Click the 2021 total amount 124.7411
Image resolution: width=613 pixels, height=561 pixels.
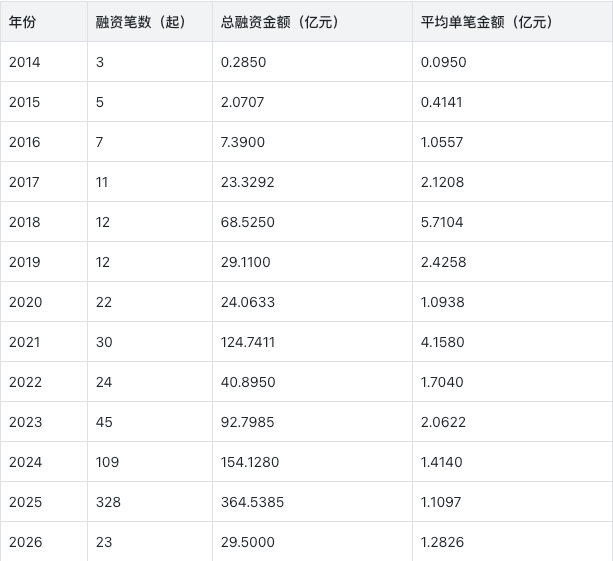(x=248, y=342)
